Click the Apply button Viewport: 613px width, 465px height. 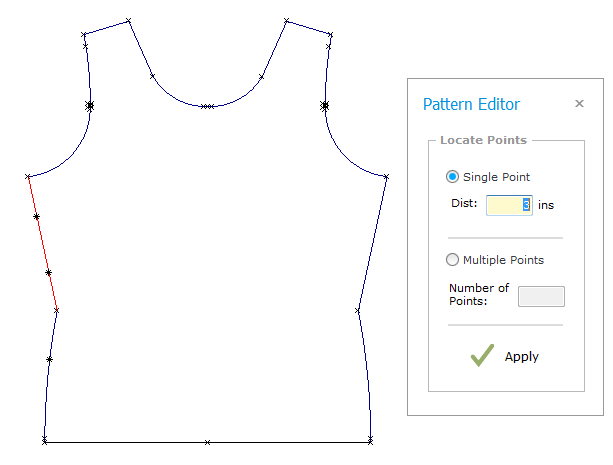pyautogui.click(x=505, y=356)
